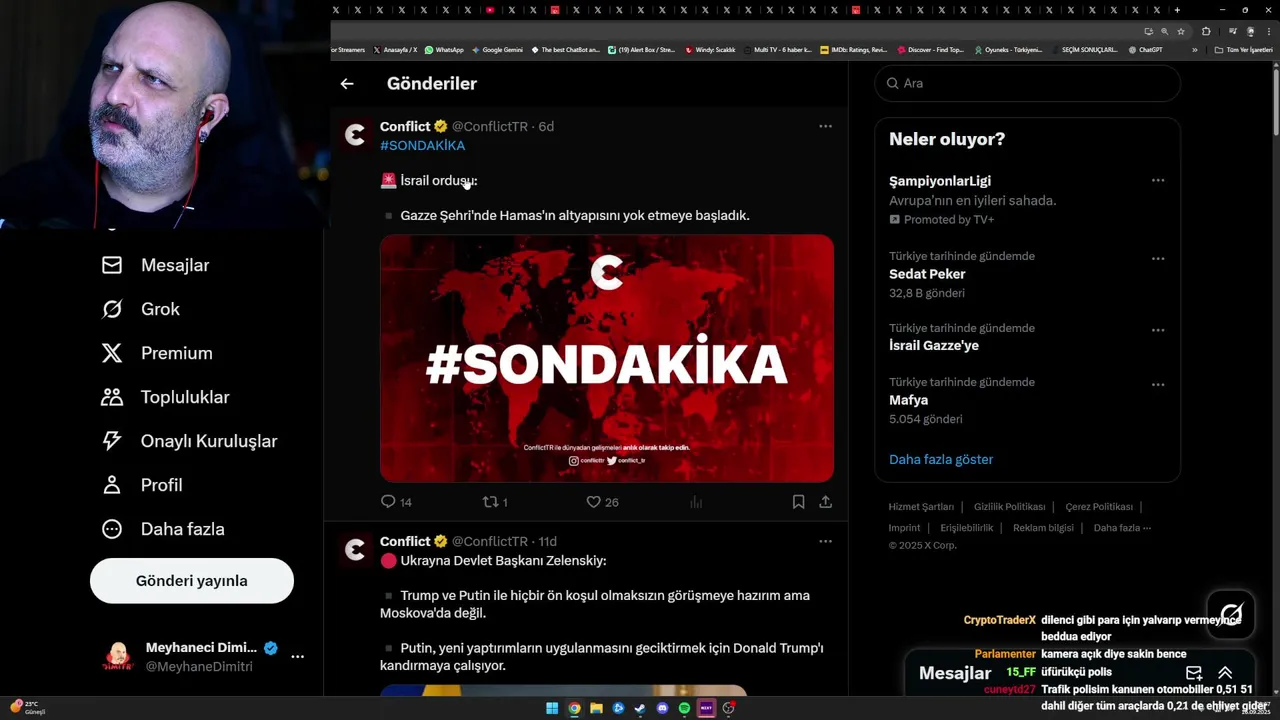Click the Gönderi yayınla button
Screen dimensions: 1280x720
tap(192, 581)
